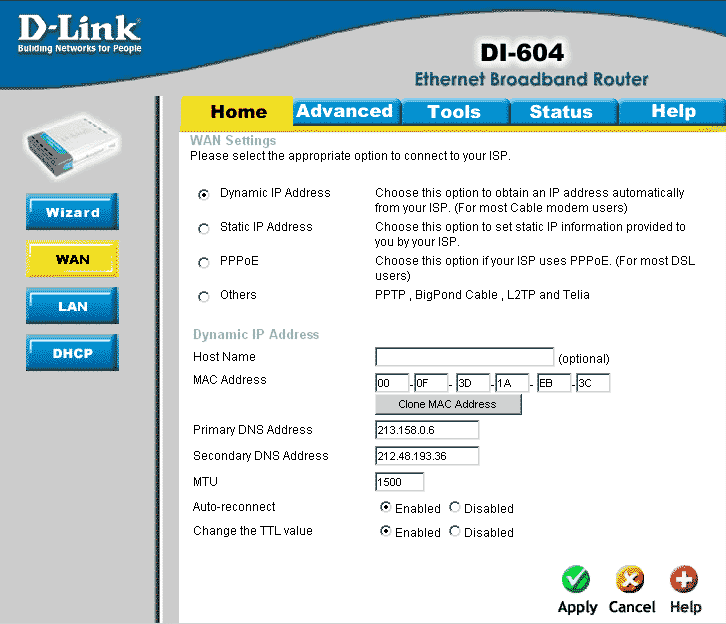Click the Secondary DNS Address field
Image resolution: width=726 pixels, height=624 pixels.
coord(427,456)
